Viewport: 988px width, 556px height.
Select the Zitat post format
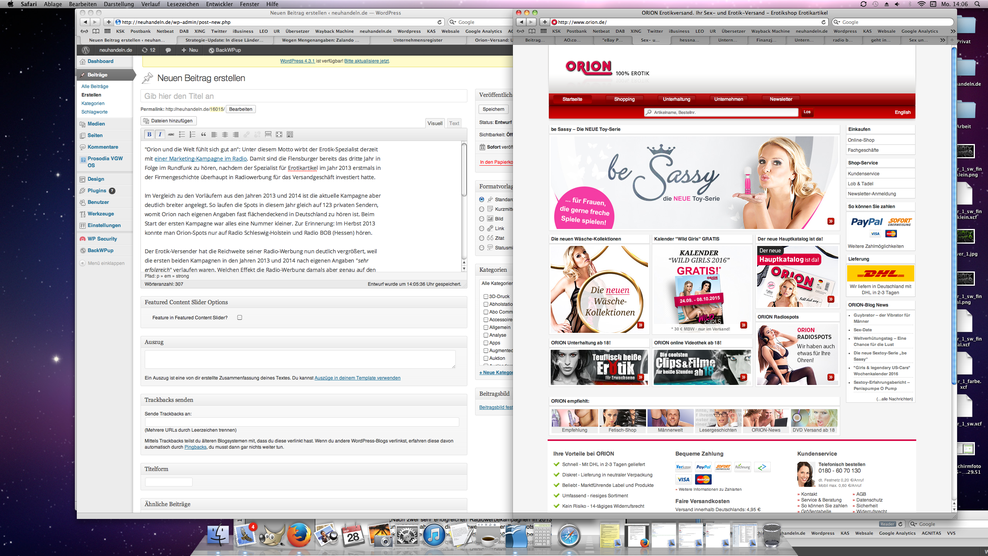coord(482,238)
